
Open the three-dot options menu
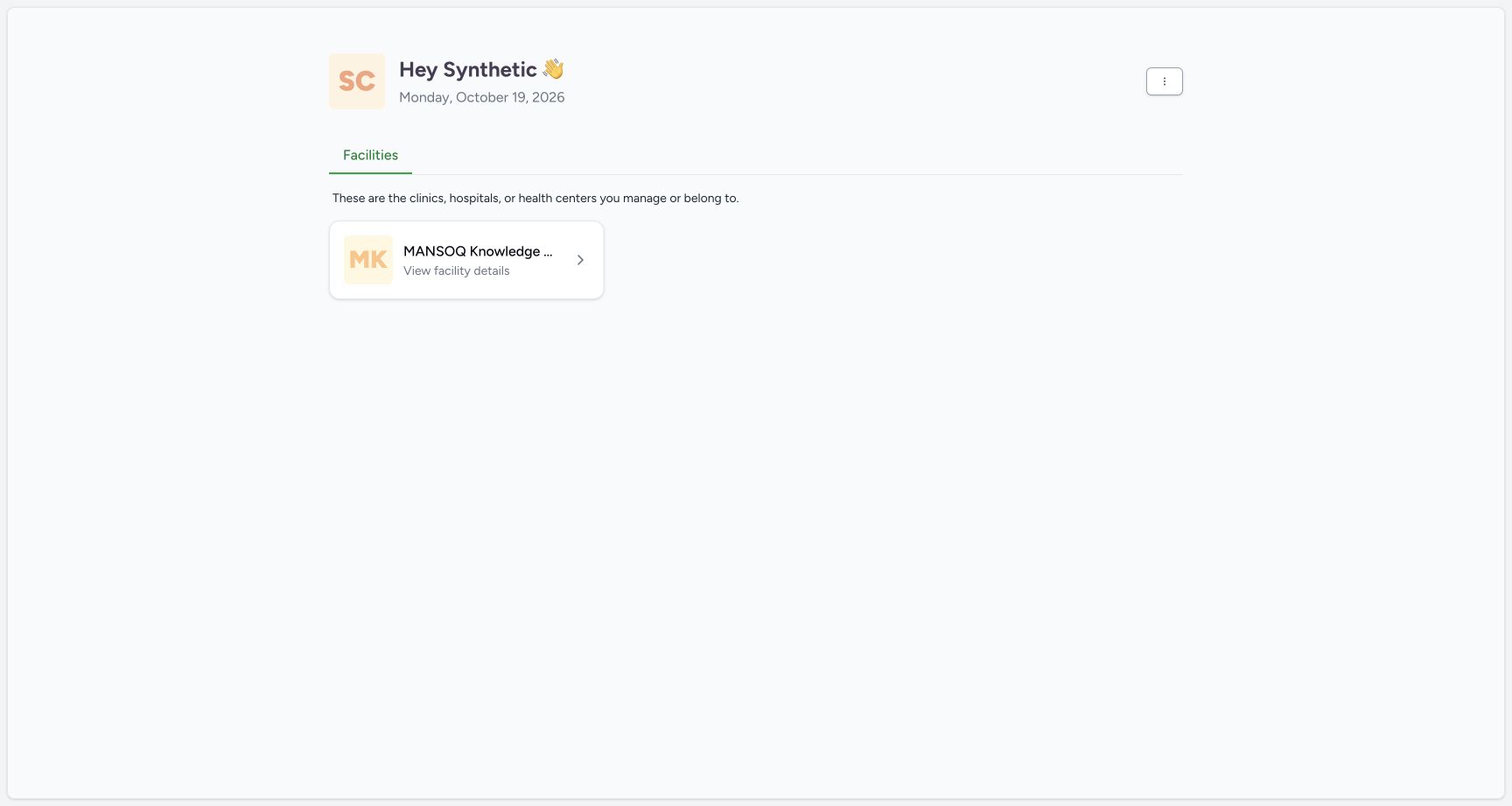point(1164,81)
